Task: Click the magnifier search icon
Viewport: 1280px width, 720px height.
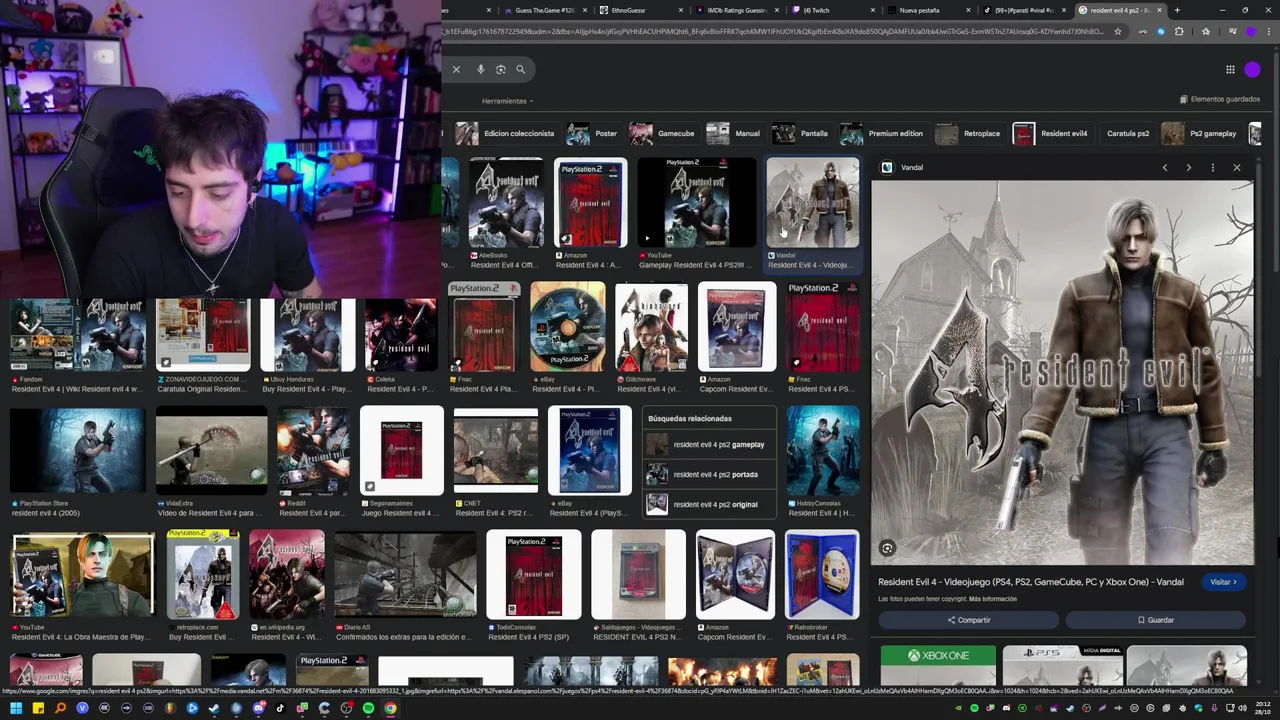Action: (521, 69)
